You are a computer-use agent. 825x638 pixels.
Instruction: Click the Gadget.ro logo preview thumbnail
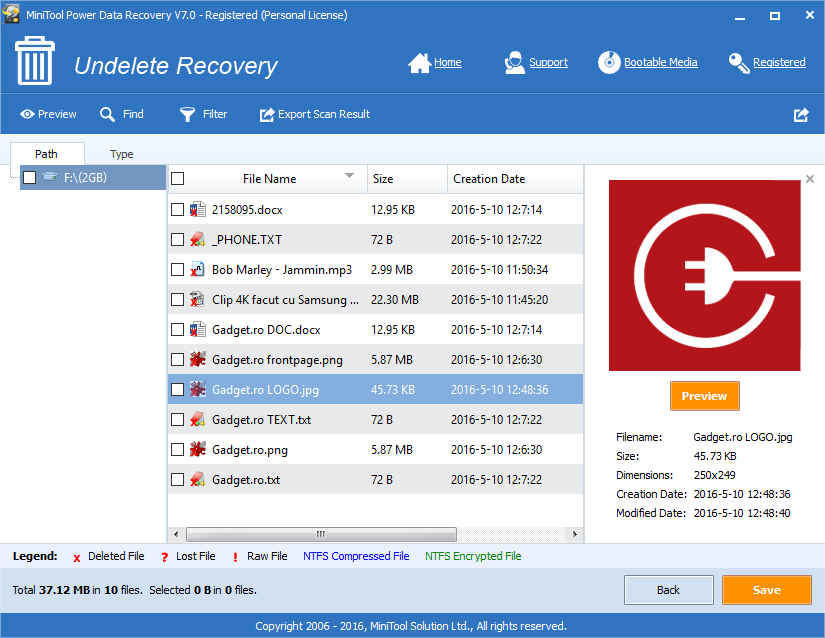pos(704,275)
